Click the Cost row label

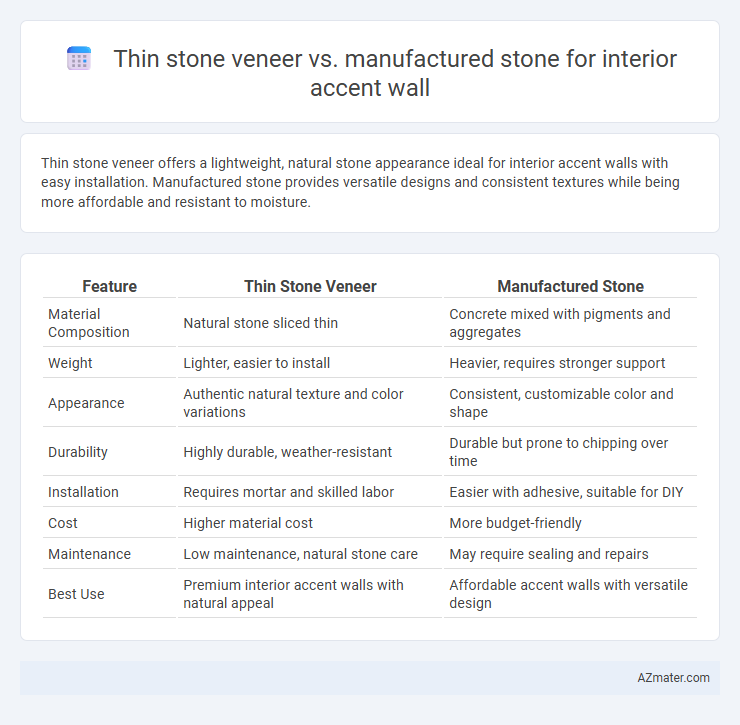[x=63, y=523]
